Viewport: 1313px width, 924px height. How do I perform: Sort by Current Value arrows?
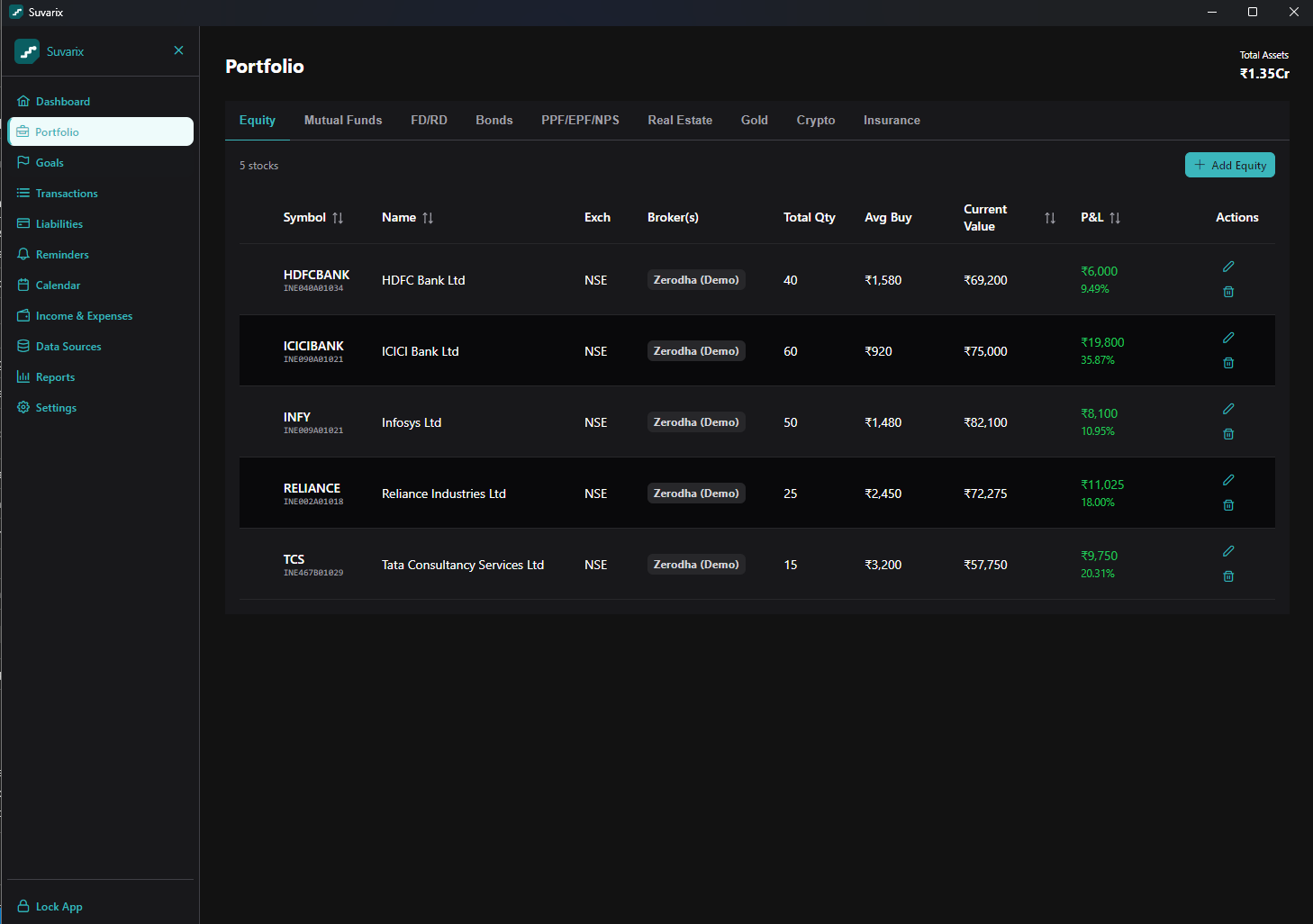coord(1050,218)
